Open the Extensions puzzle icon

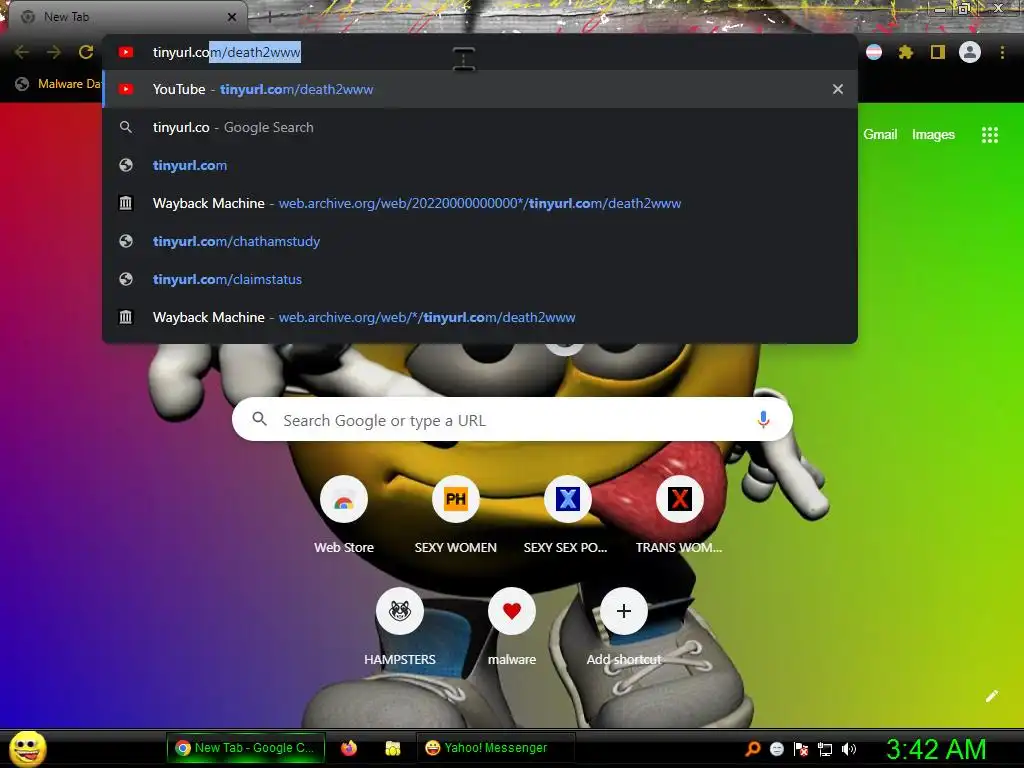(x=905, y=52)
